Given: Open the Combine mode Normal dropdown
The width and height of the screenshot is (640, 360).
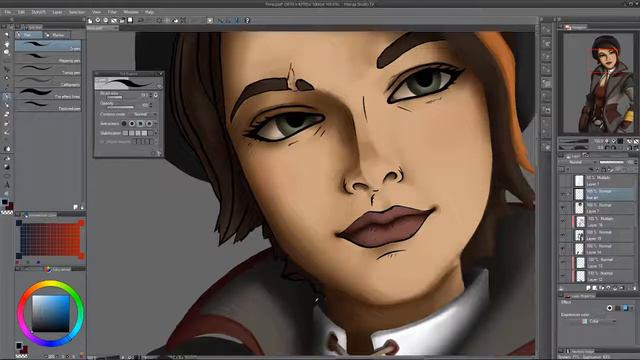Looking at the screenshot, I should [x=145, y=114].
